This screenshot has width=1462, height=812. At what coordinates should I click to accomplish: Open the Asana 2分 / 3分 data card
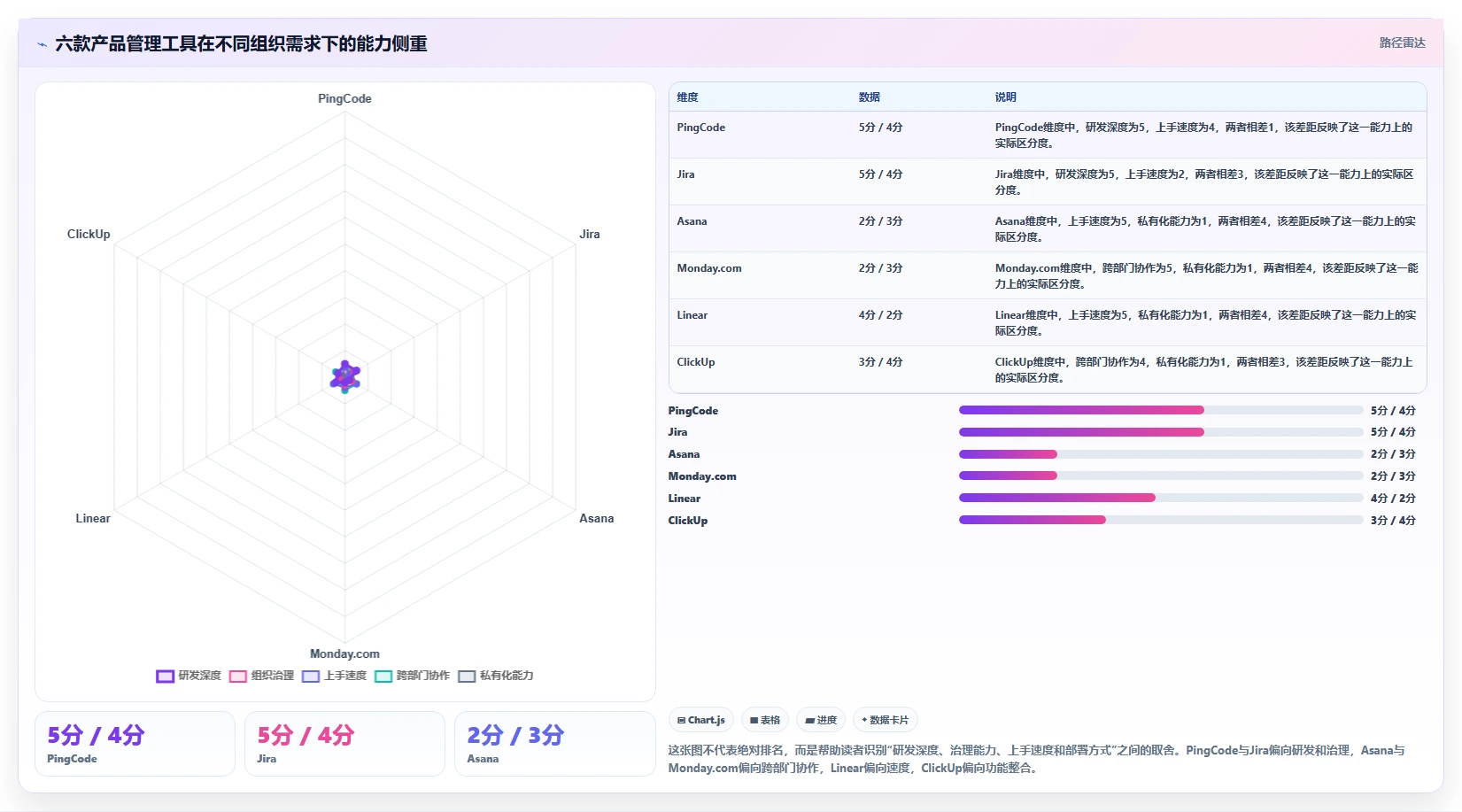click(554, 744)
